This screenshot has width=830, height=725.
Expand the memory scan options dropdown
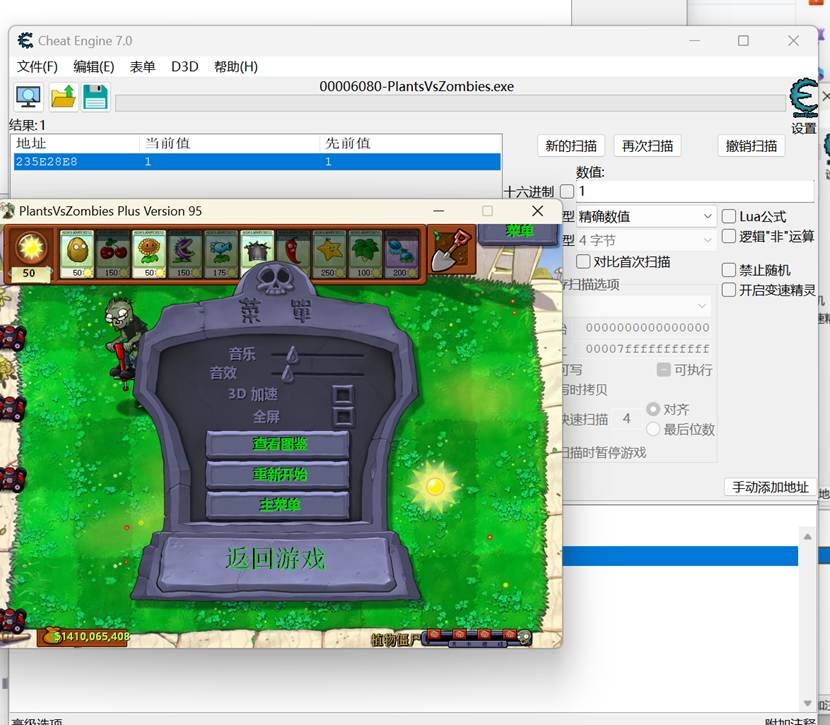coord(637,306)
